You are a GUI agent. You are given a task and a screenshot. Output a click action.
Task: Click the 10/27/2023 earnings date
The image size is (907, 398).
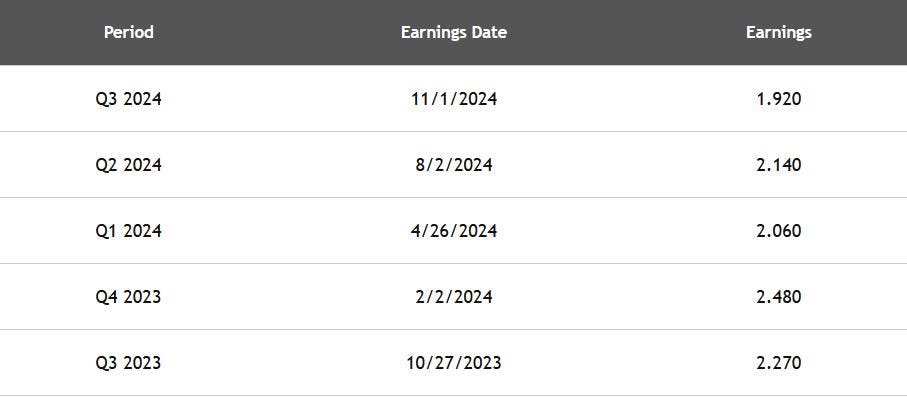coord(454,363)
